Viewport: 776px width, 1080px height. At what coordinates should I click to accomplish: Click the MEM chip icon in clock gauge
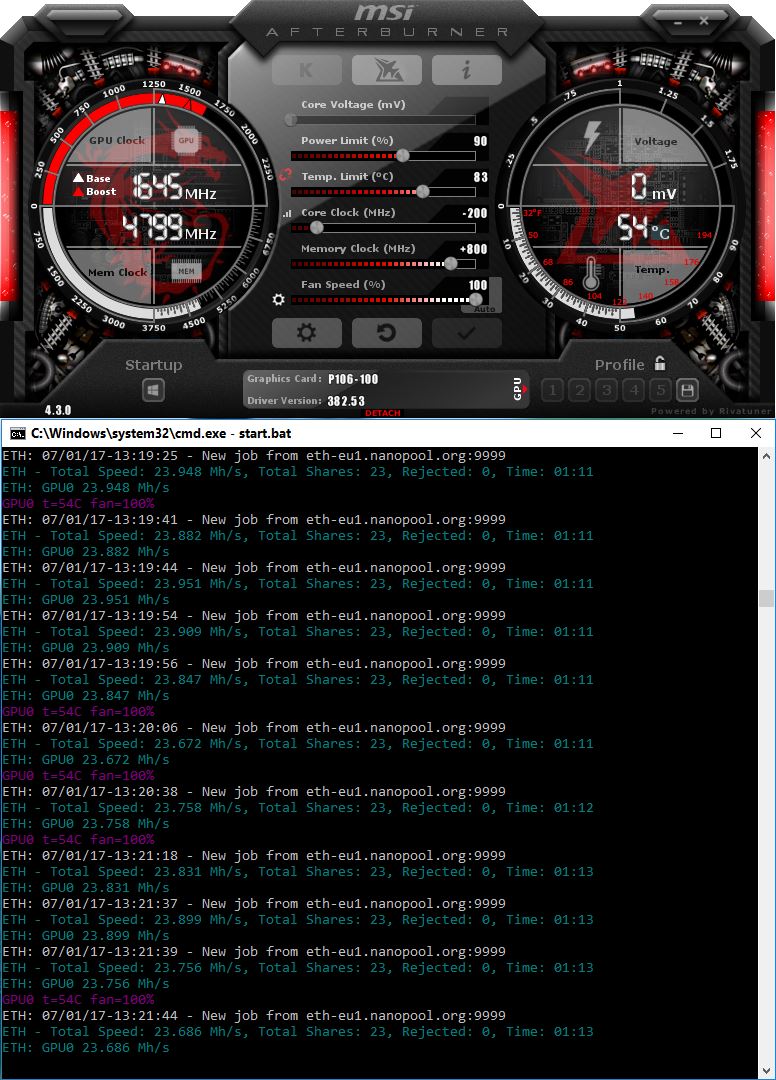pos(186,271)
